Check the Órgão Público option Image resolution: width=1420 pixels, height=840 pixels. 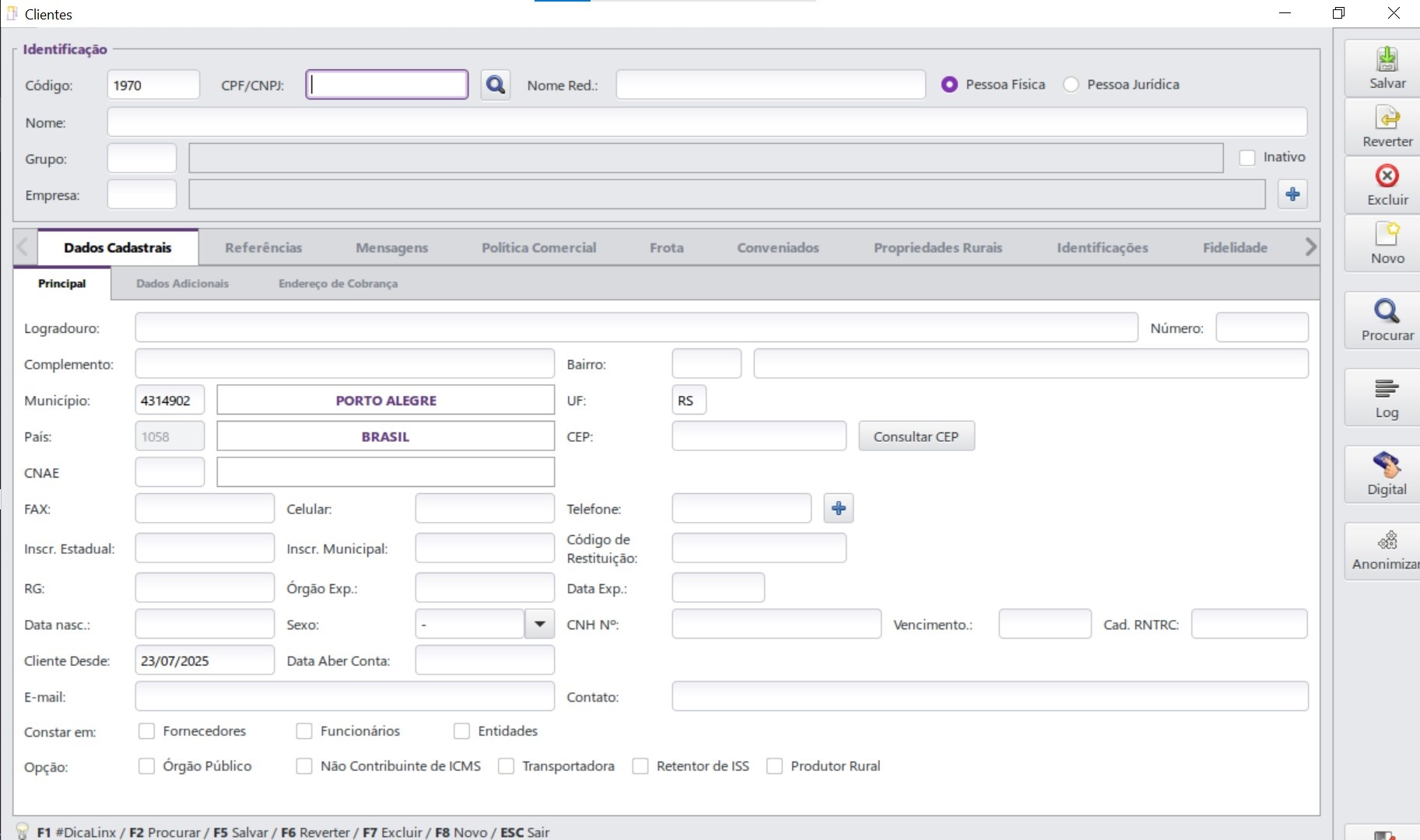pos(146,766)
